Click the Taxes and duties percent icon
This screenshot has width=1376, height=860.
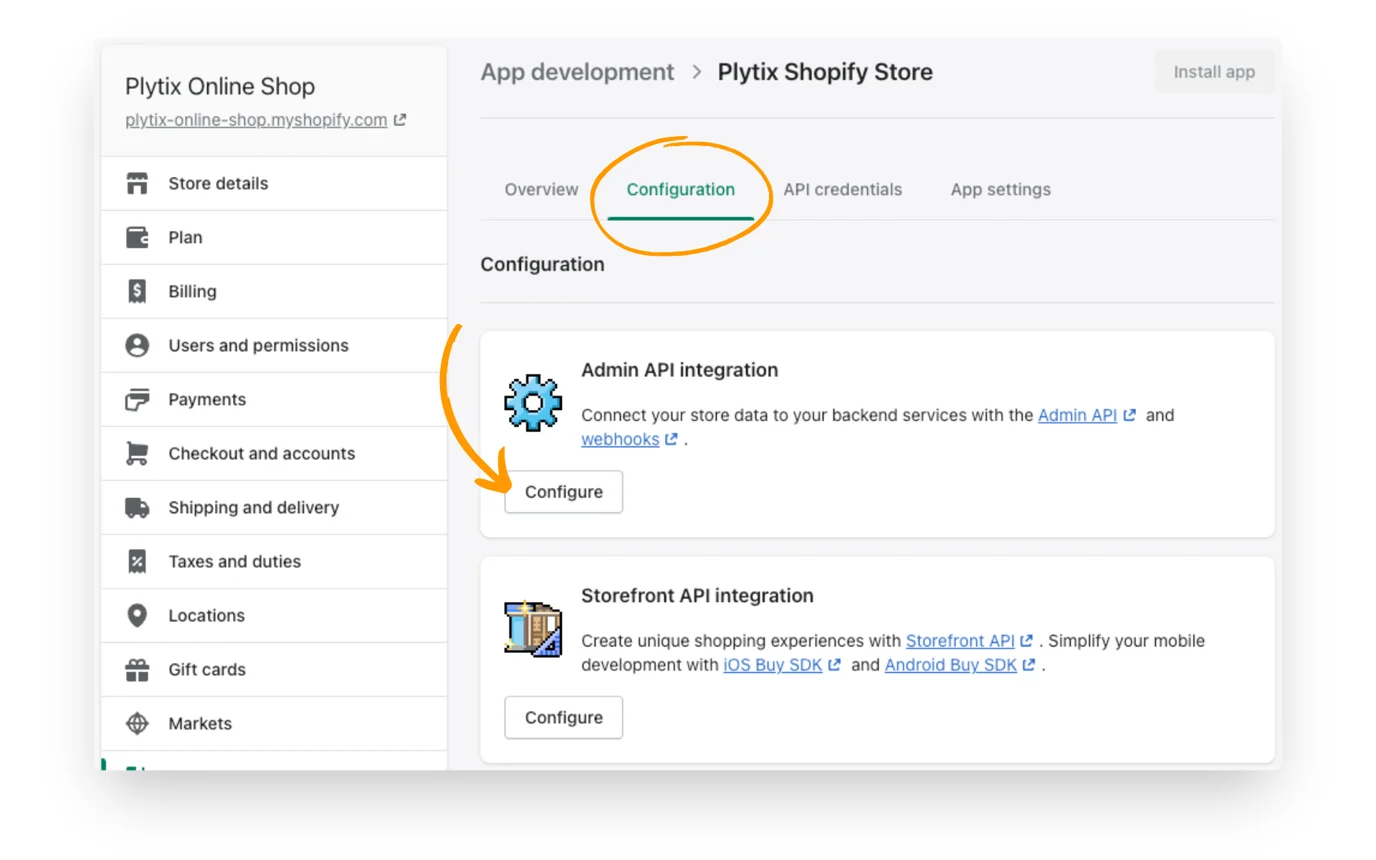(140, 561)
